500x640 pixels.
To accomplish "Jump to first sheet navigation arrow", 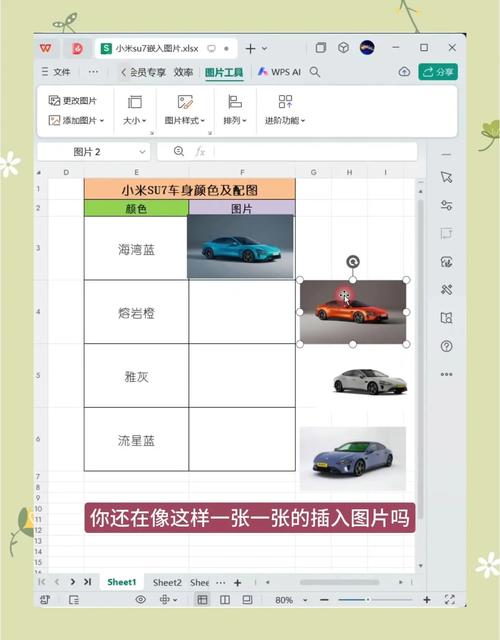I will click(42, 582).
